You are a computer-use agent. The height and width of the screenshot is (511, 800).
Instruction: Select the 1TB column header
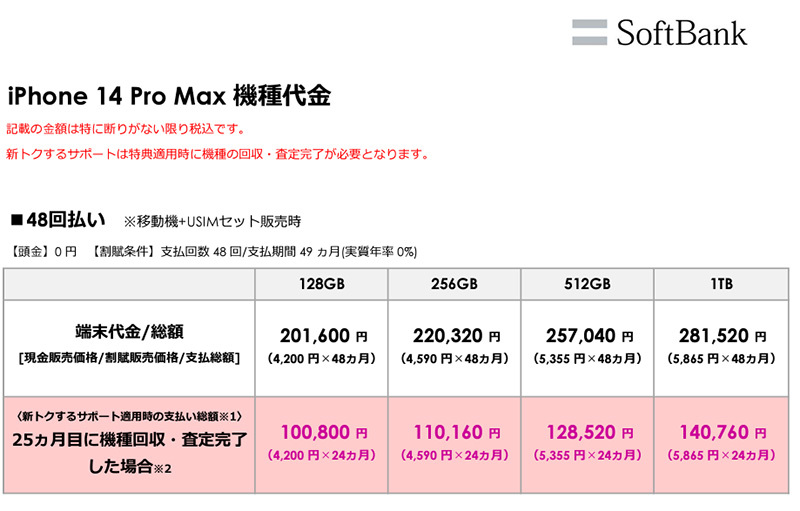point(718,283)
